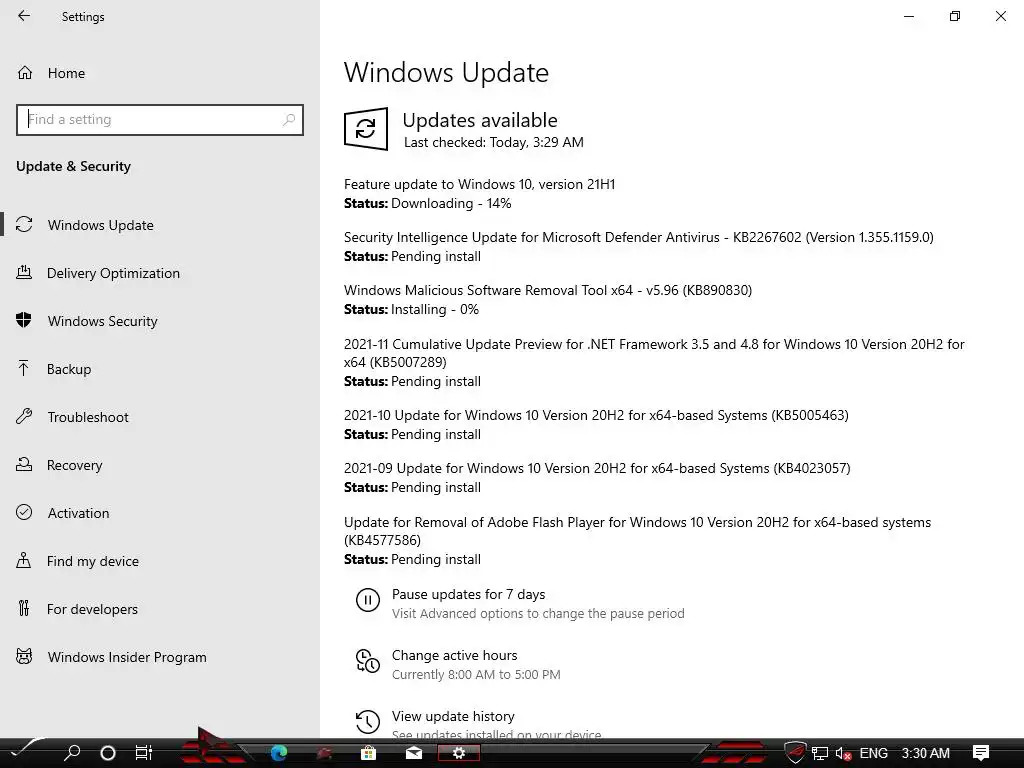Click the 'Downloading - 14%' status
Viewport: 1024px width, 768px height.
451,203
